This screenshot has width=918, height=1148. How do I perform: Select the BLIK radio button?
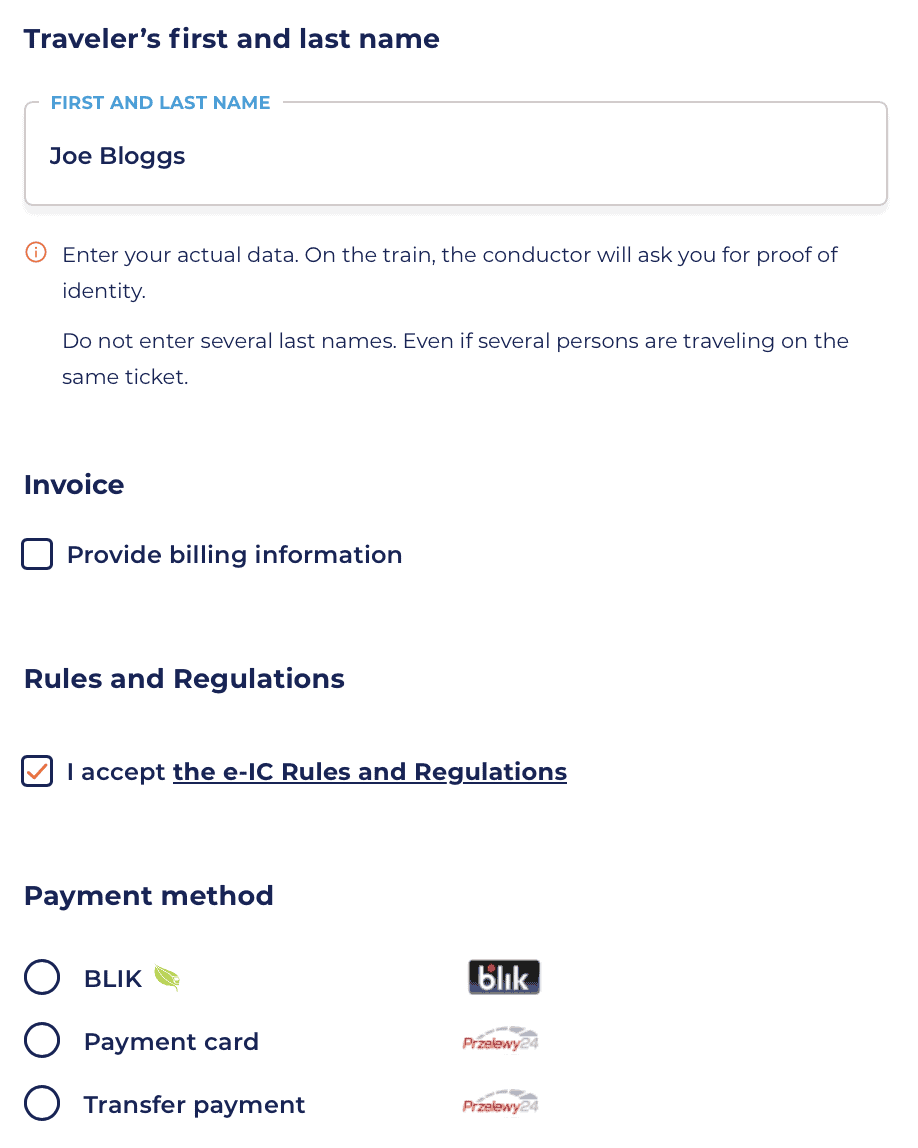point(42,978)
